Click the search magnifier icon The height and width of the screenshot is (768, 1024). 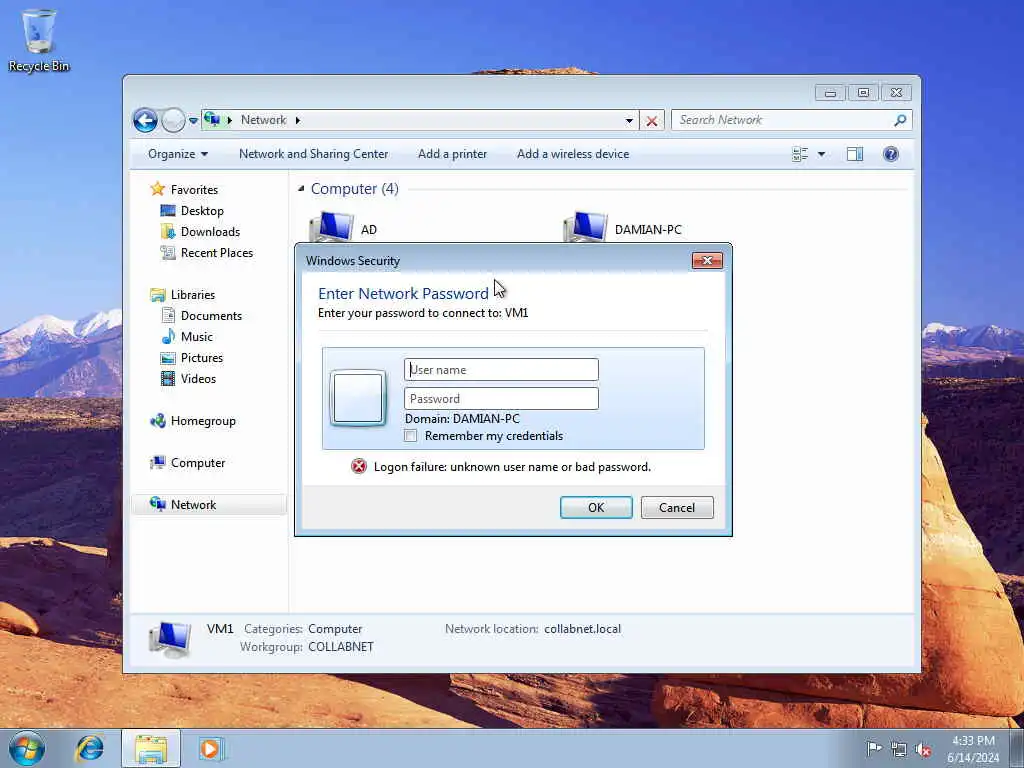tap(900, 120)
